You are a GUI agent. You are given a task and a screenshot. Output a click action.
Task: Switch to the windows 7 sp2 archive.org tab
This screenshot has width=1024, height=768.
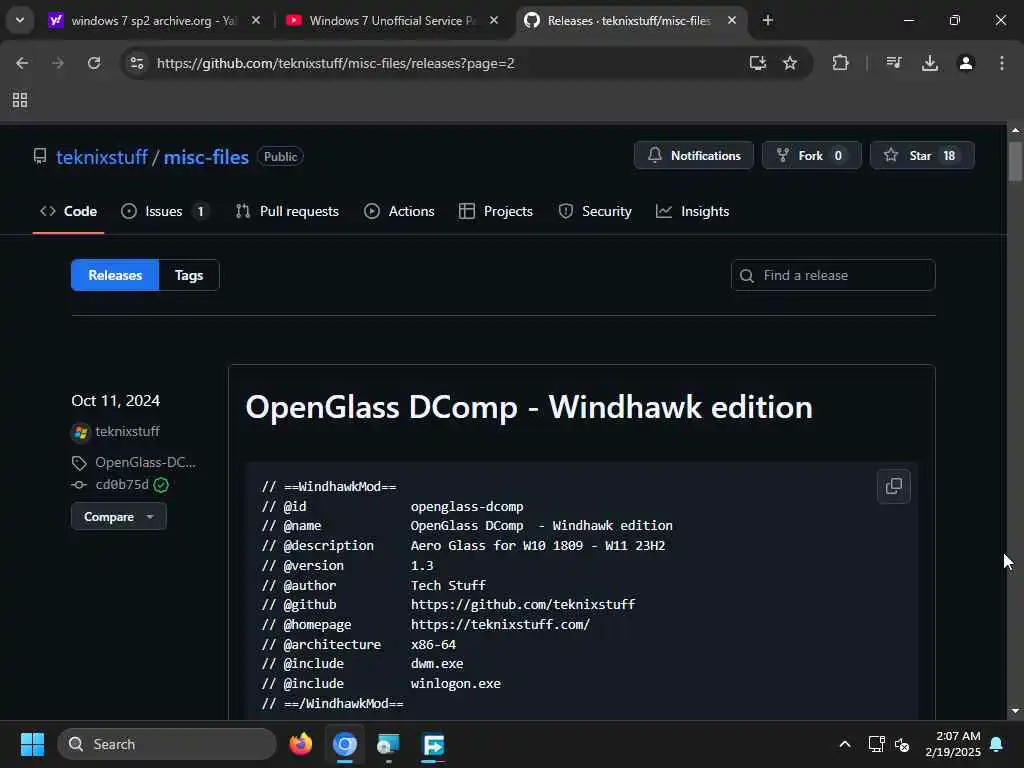coord(154,21)
